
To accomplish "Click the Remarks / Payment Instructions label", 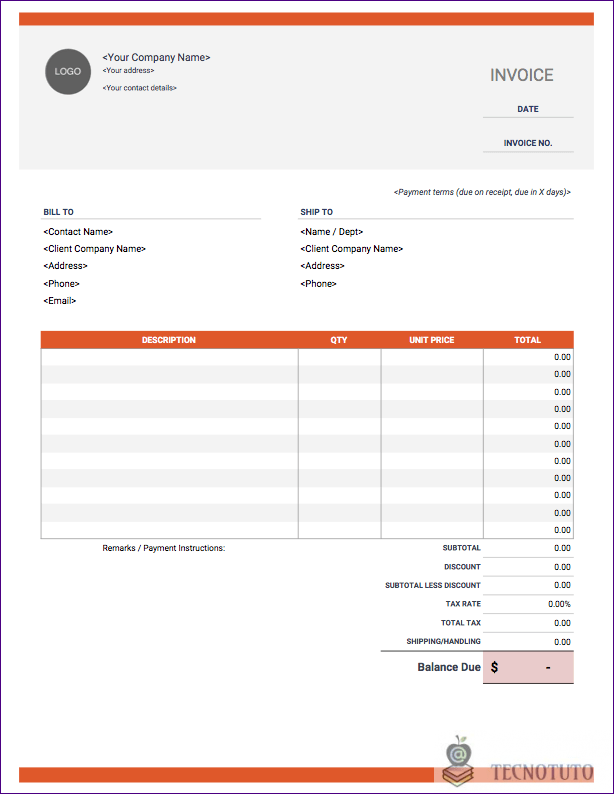I will pyautogui.click(x=163, y=548).
